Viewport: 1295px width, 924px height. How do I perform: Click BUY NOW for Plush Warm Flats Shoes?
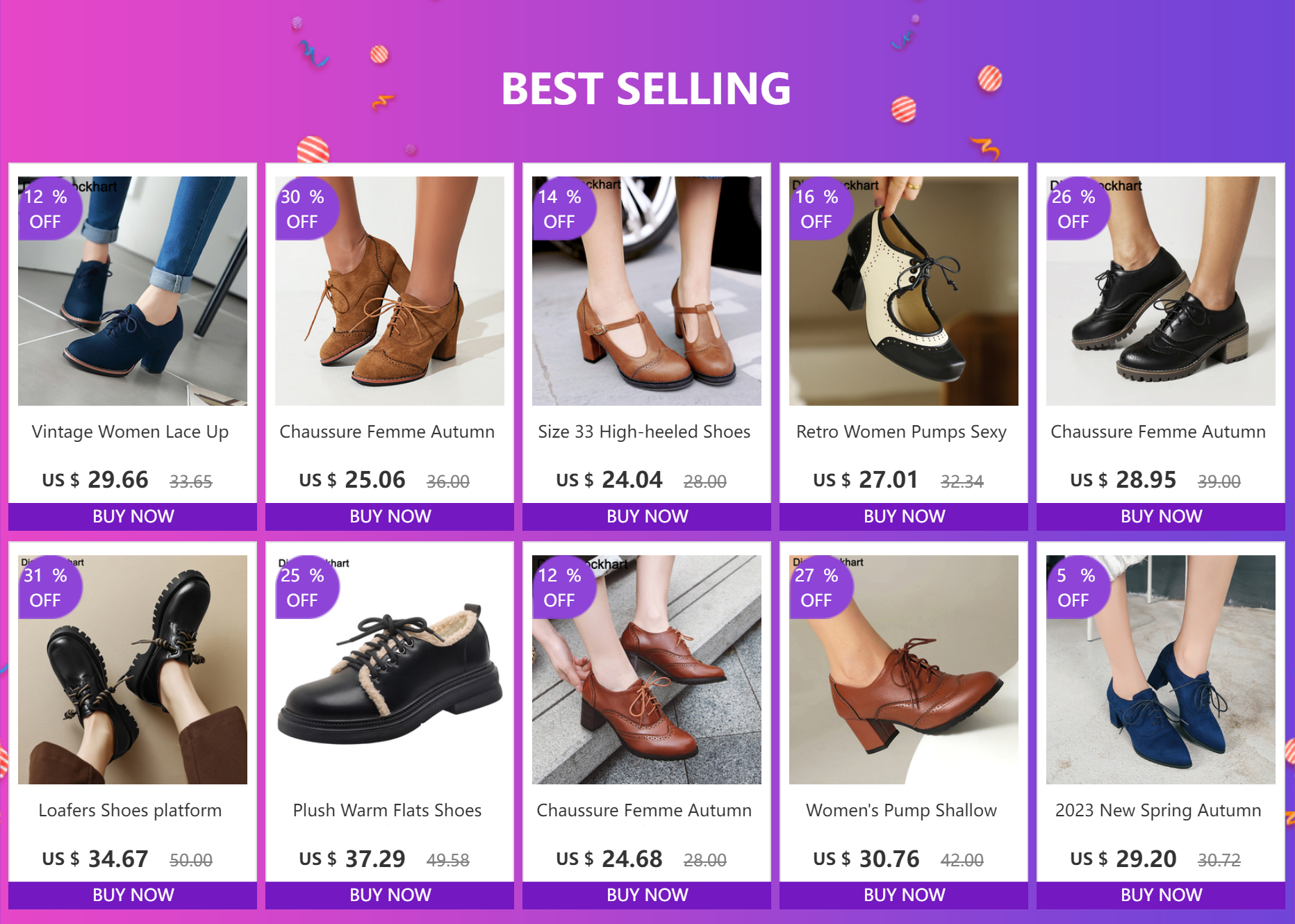[x=390, y=895]
